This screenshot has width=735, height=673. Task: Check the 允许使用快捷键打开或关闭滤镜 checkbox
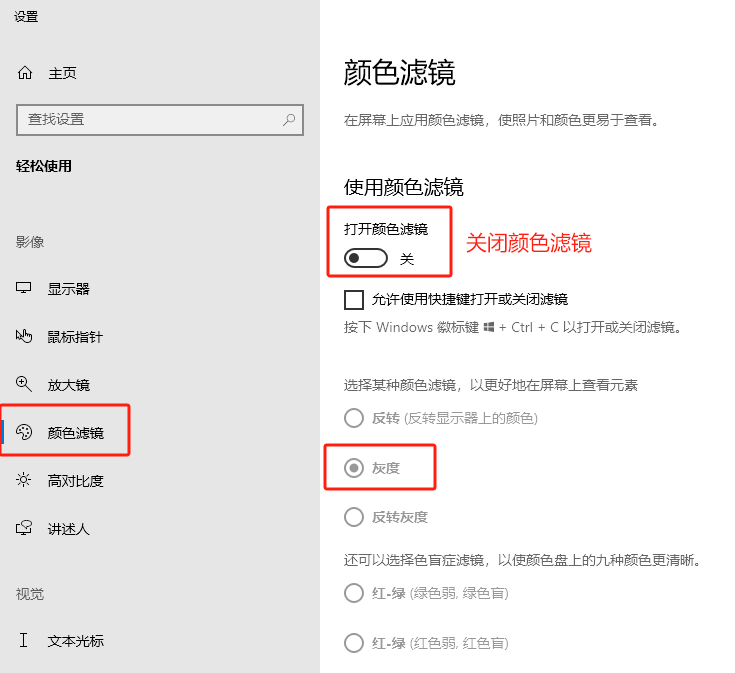[354, 299]
